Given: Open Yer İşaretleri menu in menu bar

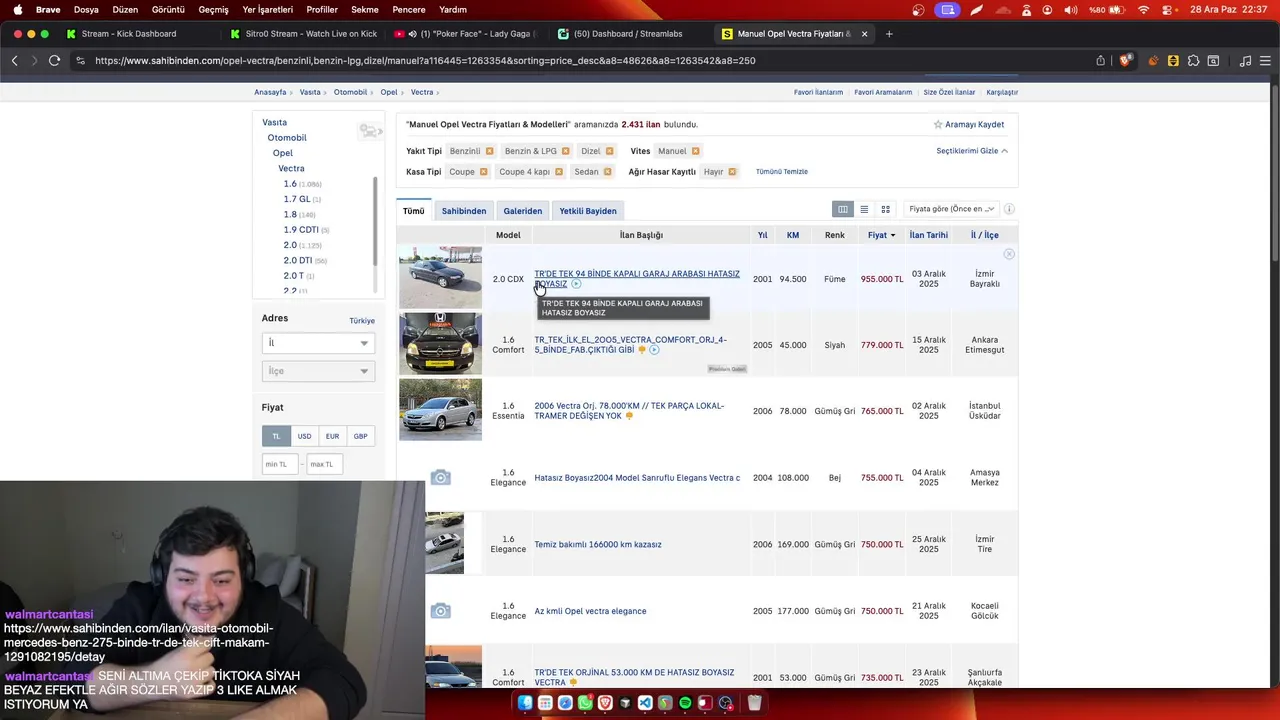Looking at the screenshot, I should [x=268, y=9].
